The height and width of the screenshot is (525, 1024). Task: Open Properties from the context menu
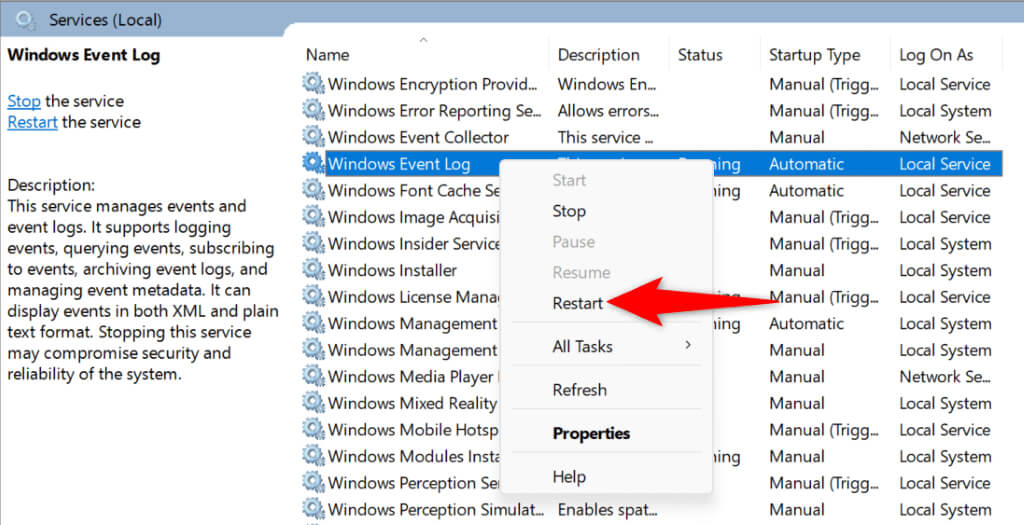(x=591, y=434)
